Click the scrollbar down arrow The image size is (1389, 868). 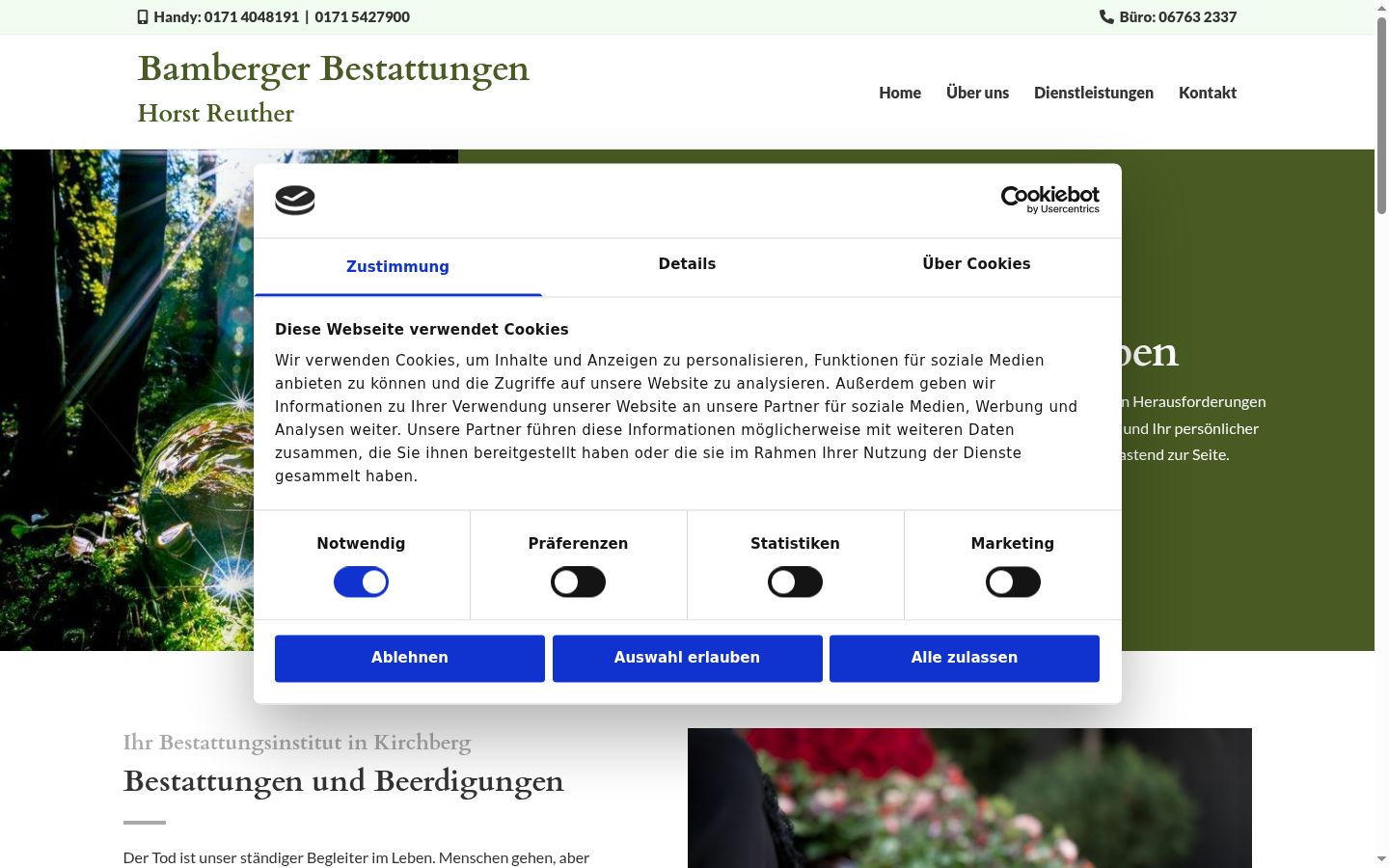click(1381, 859)
